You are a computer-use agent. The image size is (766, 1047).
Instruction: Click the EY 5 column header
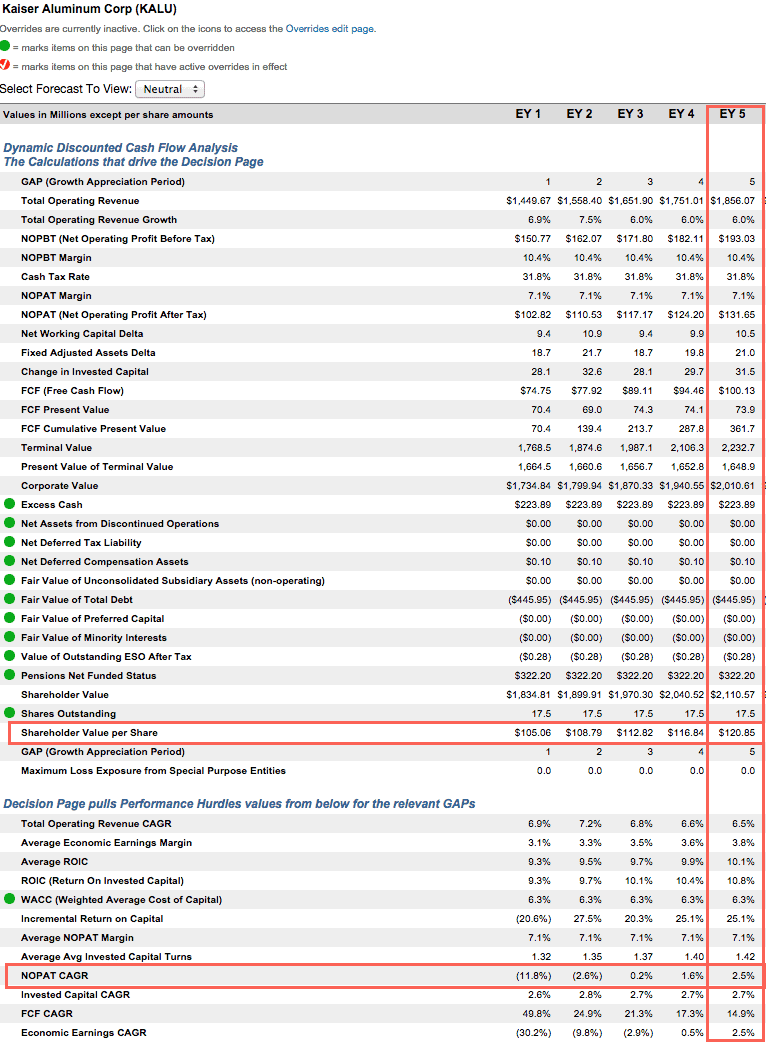pyautogui.click(x=732, y=114)
